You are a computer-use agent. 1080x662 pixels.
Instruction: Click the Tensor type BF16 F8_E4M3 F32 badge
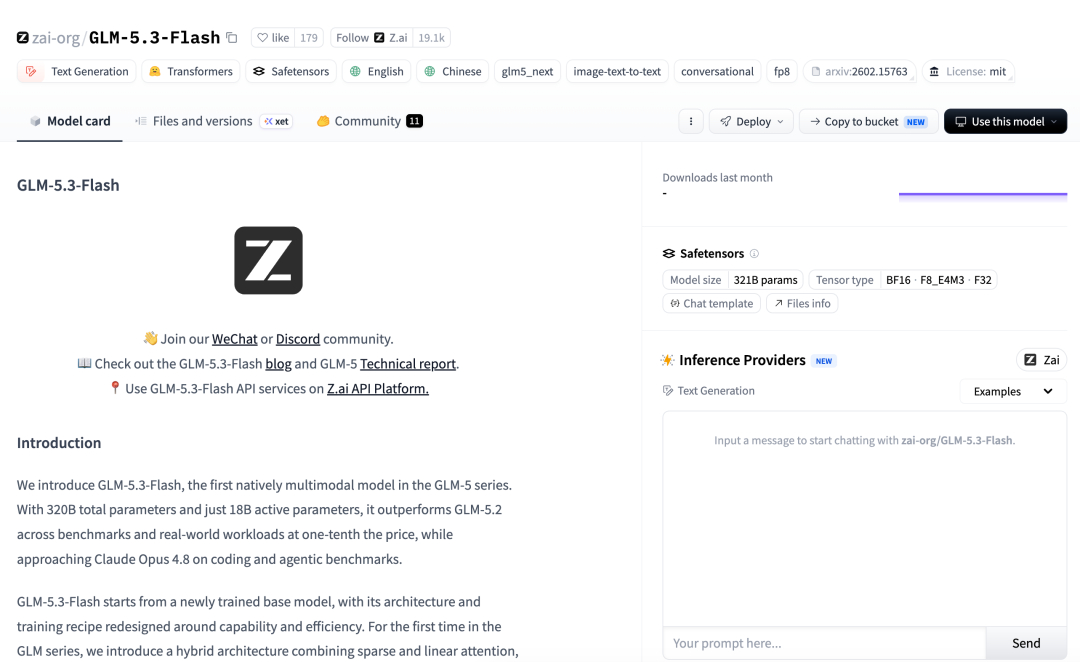(903, 280)
